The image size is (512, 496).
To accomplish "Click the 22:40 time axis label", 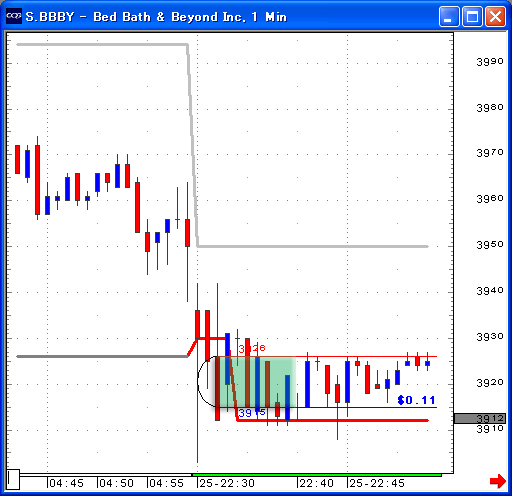I will pyautogui.click(x=316, y=483).
